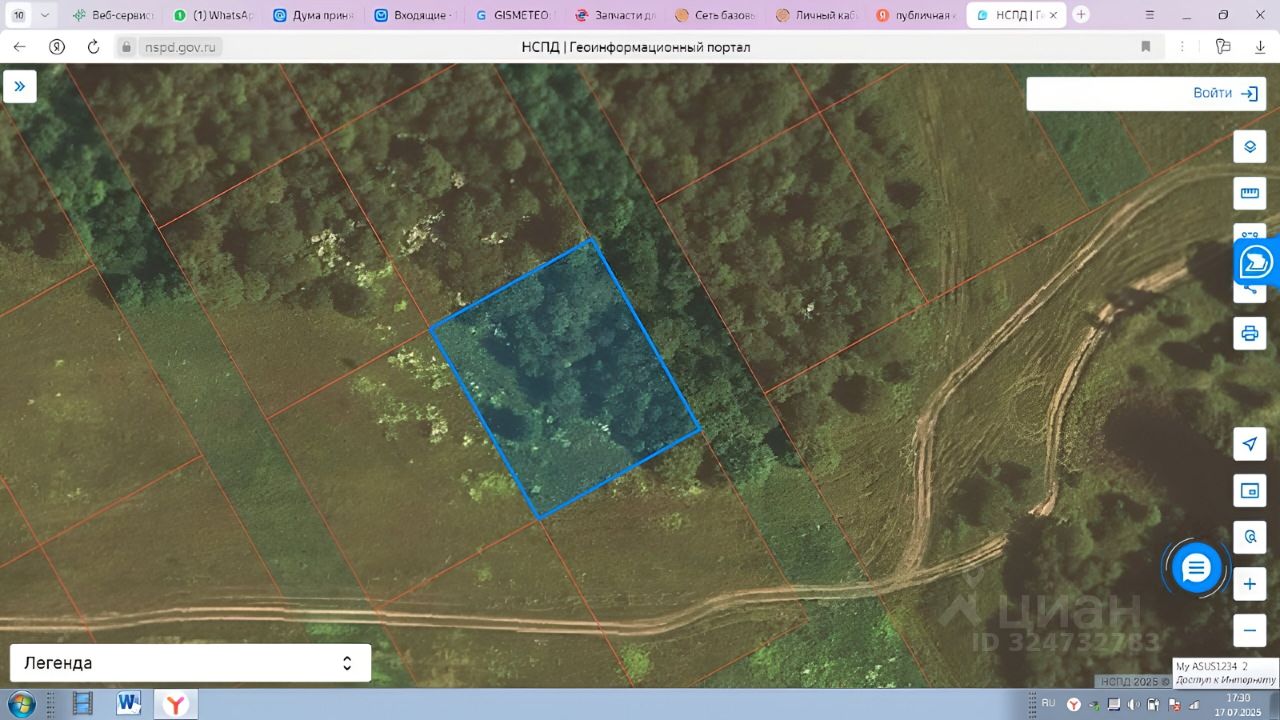Open the GISMETEO tab
This screenshot has width=1280, height=720.
click(514, 15)
